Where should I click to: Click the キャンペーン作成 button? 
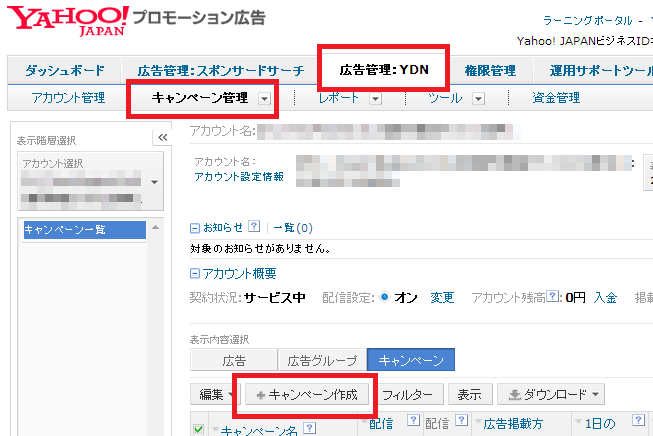pos(307,394)
